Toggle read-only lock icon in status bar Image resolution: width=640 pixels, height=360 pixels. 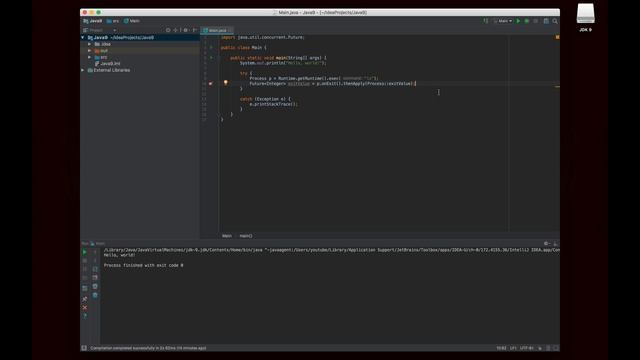pyautogui.click(x=540, y=348)
